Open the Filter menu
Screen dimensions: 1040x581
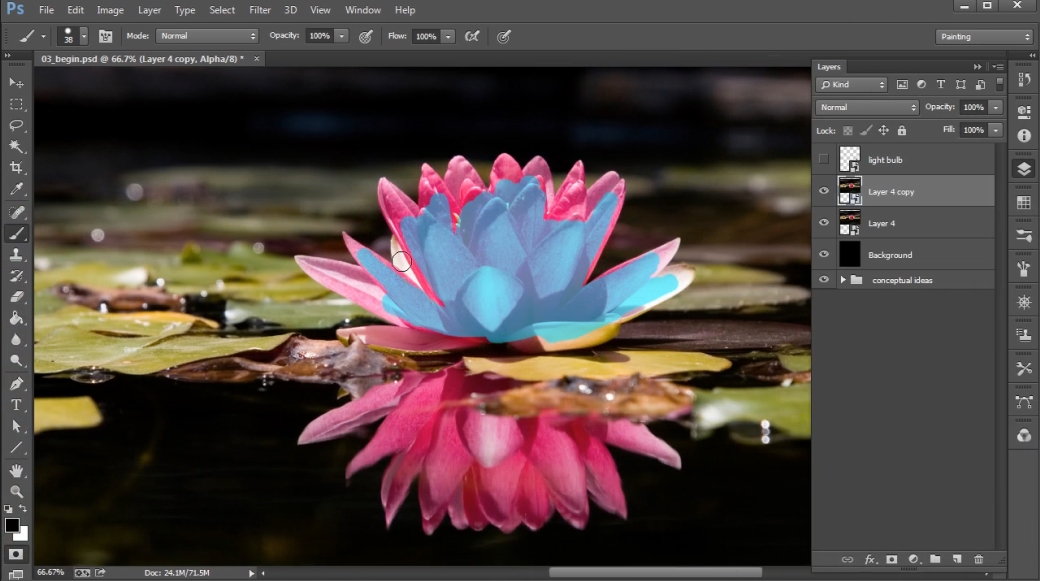[x=260, y=10]
